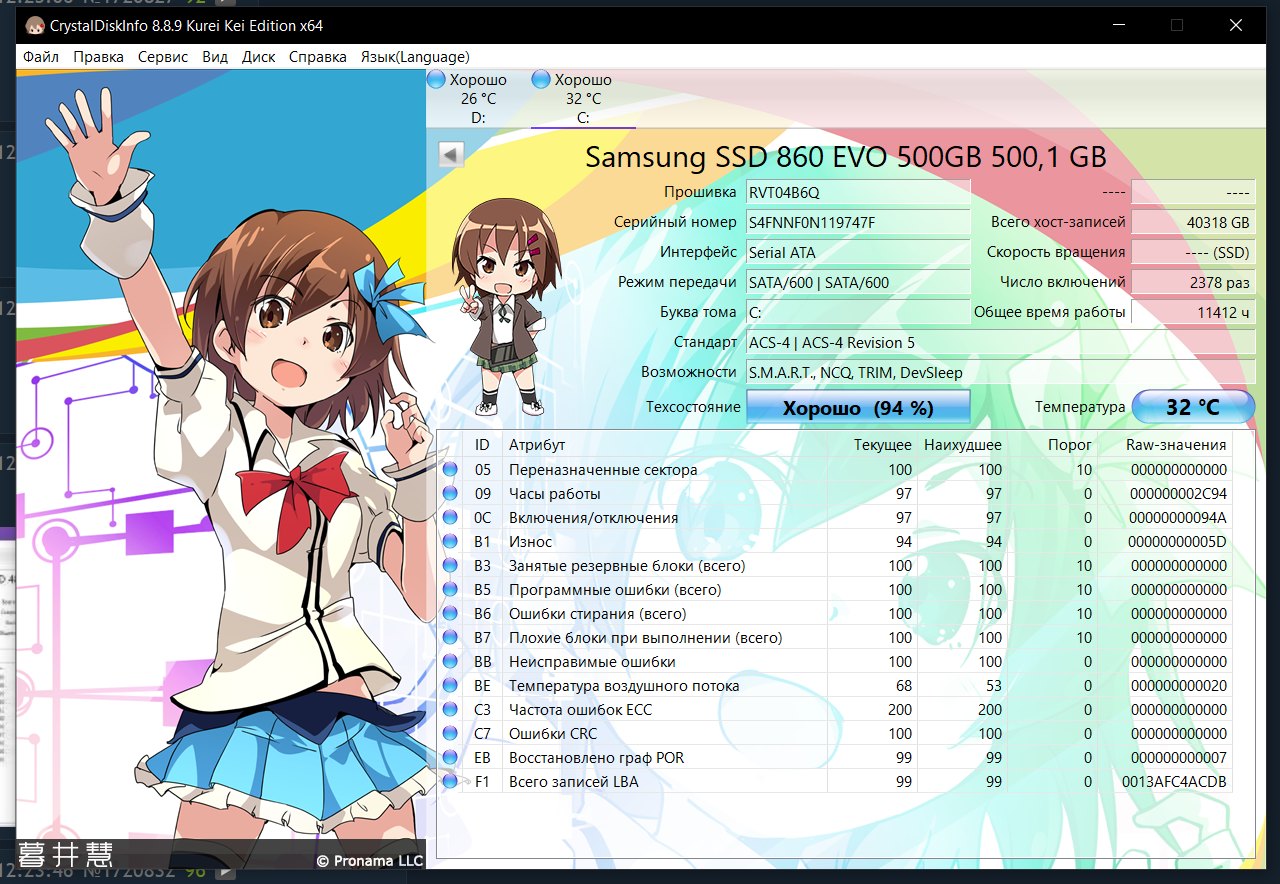Select the status orb for row BB
1280x884 pixels.
click(x=450, y=662)
